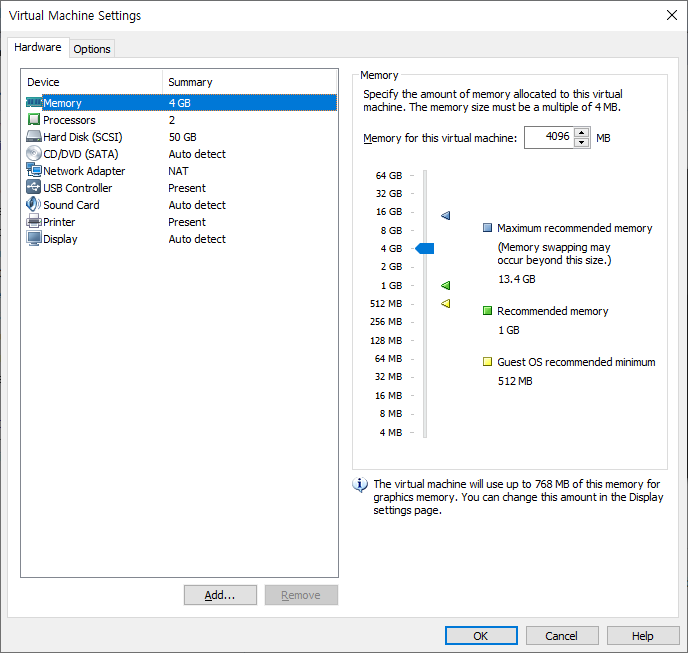Screen dimensions: 688x653
Task: Click the 64 GB tick on memory scale
Action: [x=412, y=176]
